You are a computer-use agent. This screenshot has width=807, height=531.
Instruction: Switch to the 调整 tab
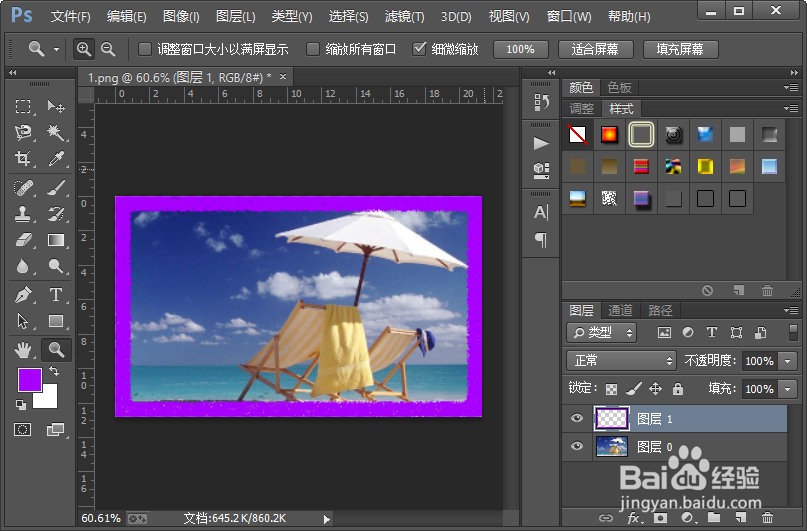tap(582, 109)
